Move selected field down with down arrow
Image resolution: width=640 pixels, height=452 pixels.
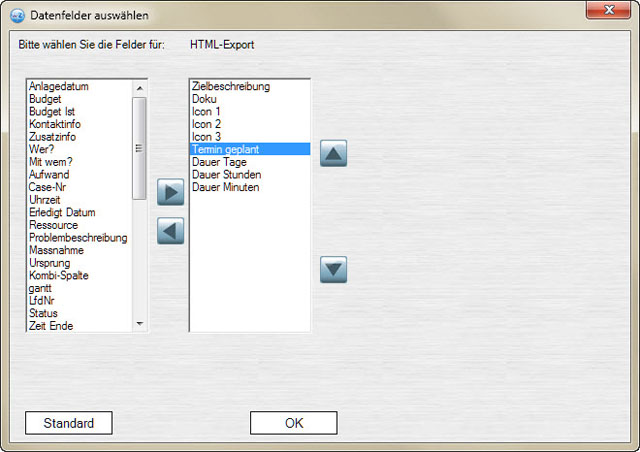(x=333, y=269)
